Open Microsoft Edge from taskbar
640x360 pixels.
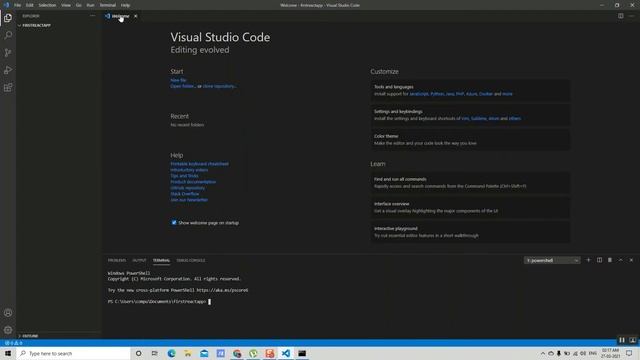pos(171,353)
